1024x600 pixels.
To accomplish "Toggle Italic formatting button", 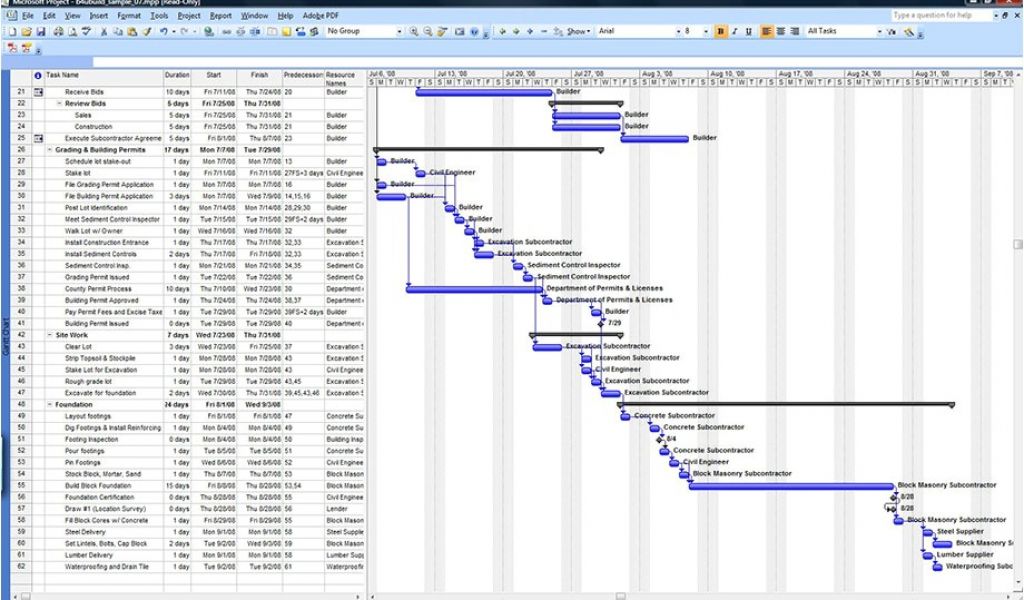I will click(735, 31).
